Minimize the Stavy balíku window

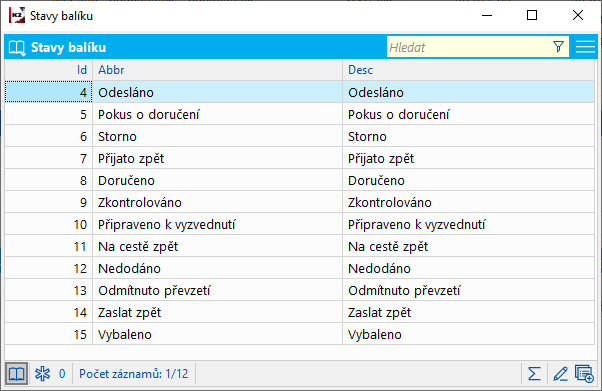tap(487, 15)
